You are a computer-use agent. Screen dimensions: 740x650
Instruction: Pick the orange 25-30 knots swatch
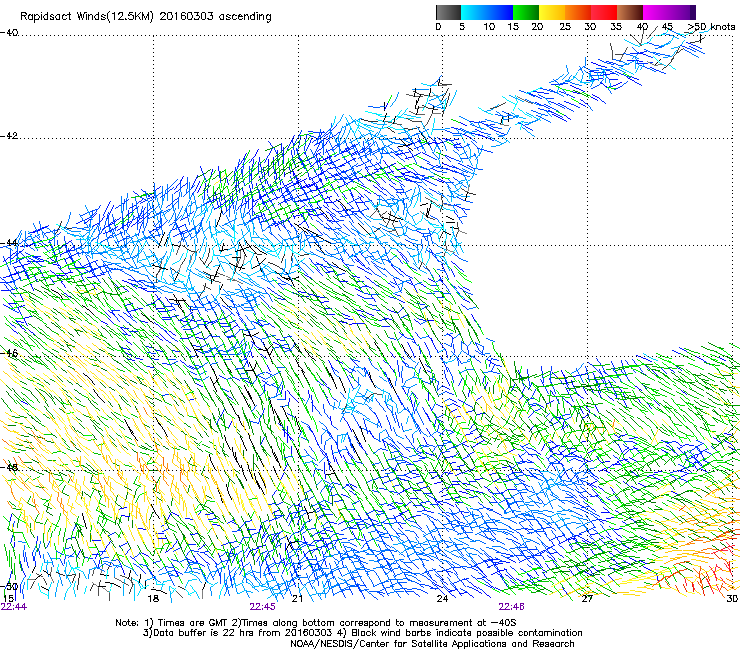[x=578, y=12]
